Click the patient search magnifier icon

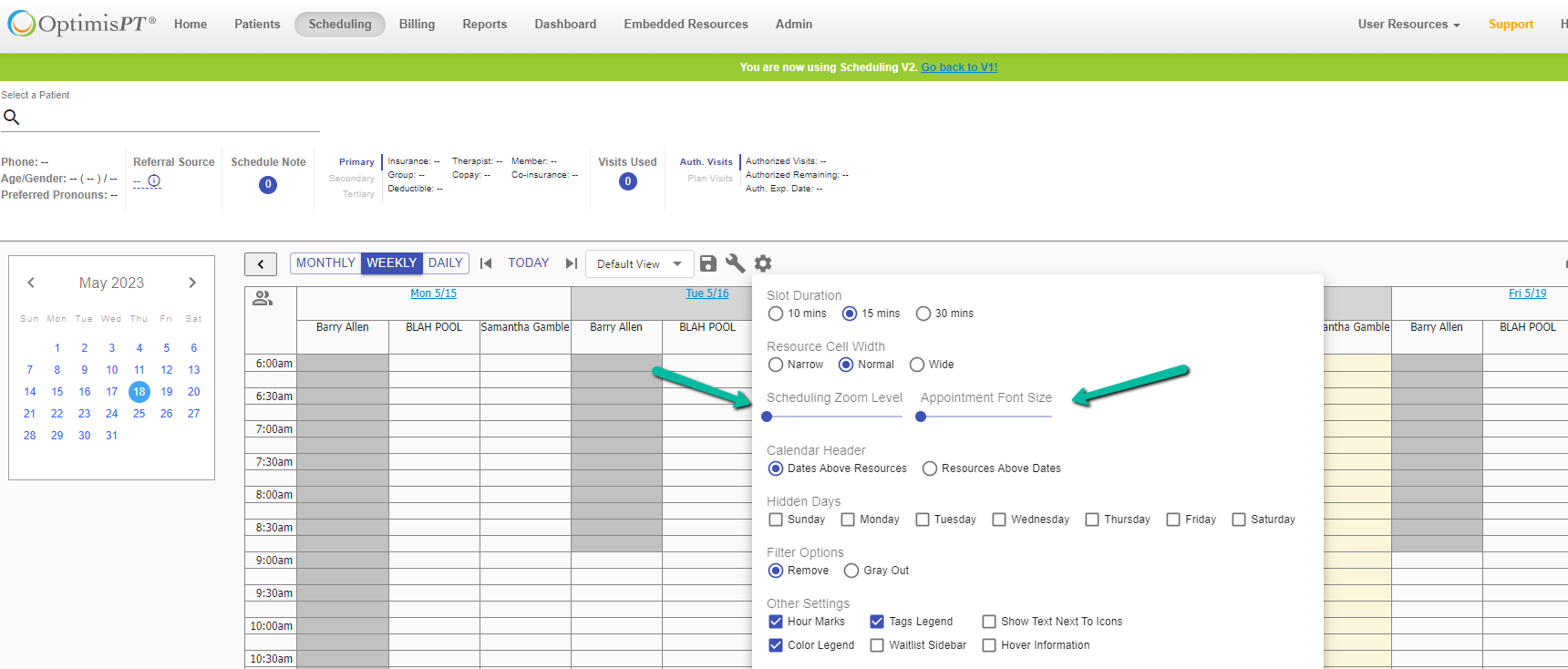[x=12, y=118]
